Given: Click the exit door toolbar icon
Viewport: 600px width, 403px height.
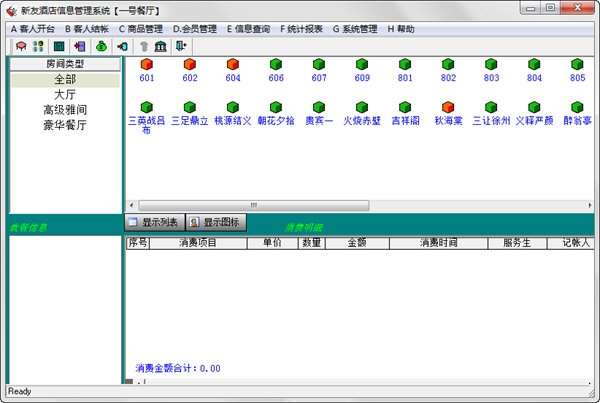Looking at the screenshot, I should pos(181,45).
